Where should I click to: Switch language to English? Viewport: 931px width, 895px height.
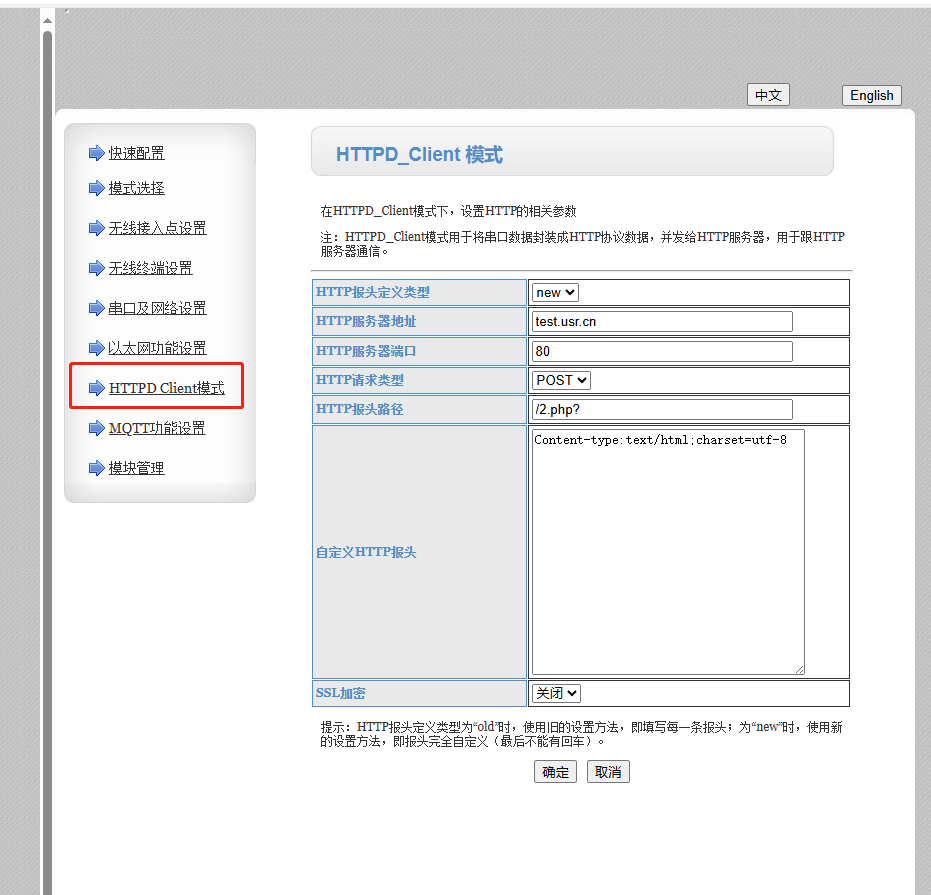871,95
